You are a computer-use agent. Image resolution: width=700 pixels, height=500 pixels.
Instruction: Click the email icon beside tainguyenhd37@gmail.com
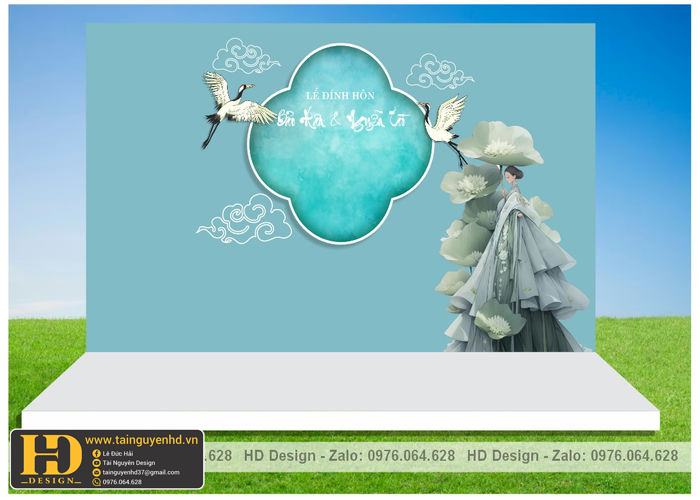(96, 472)
